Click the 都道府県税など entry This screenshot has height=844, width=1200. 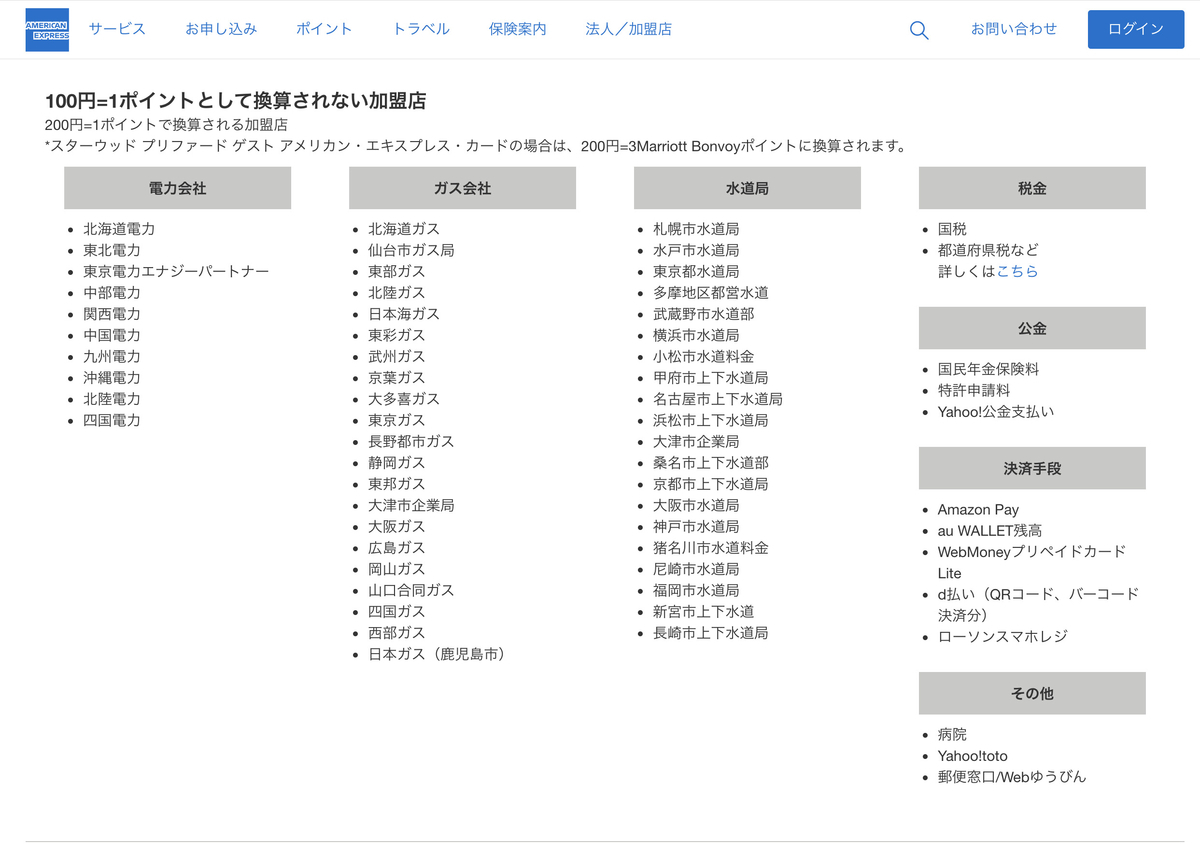click(988, 250)
